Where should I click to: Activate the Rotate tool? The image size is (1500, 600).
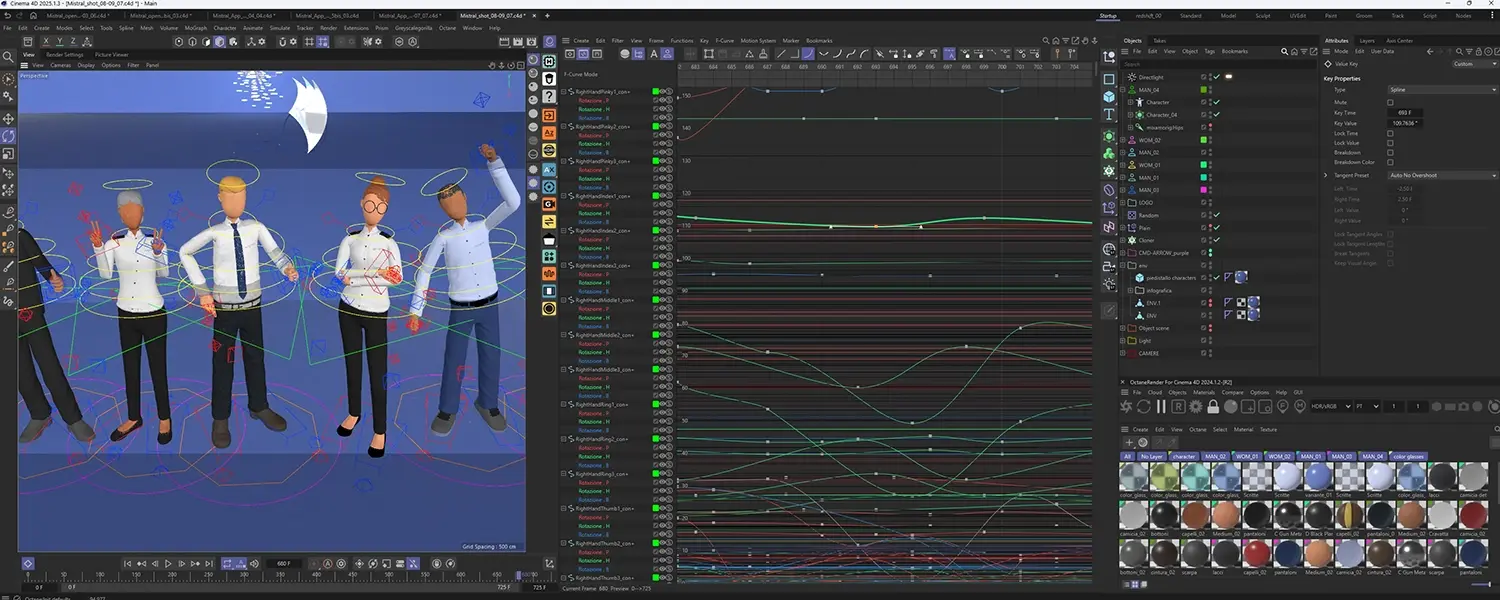tap(8, 136)
